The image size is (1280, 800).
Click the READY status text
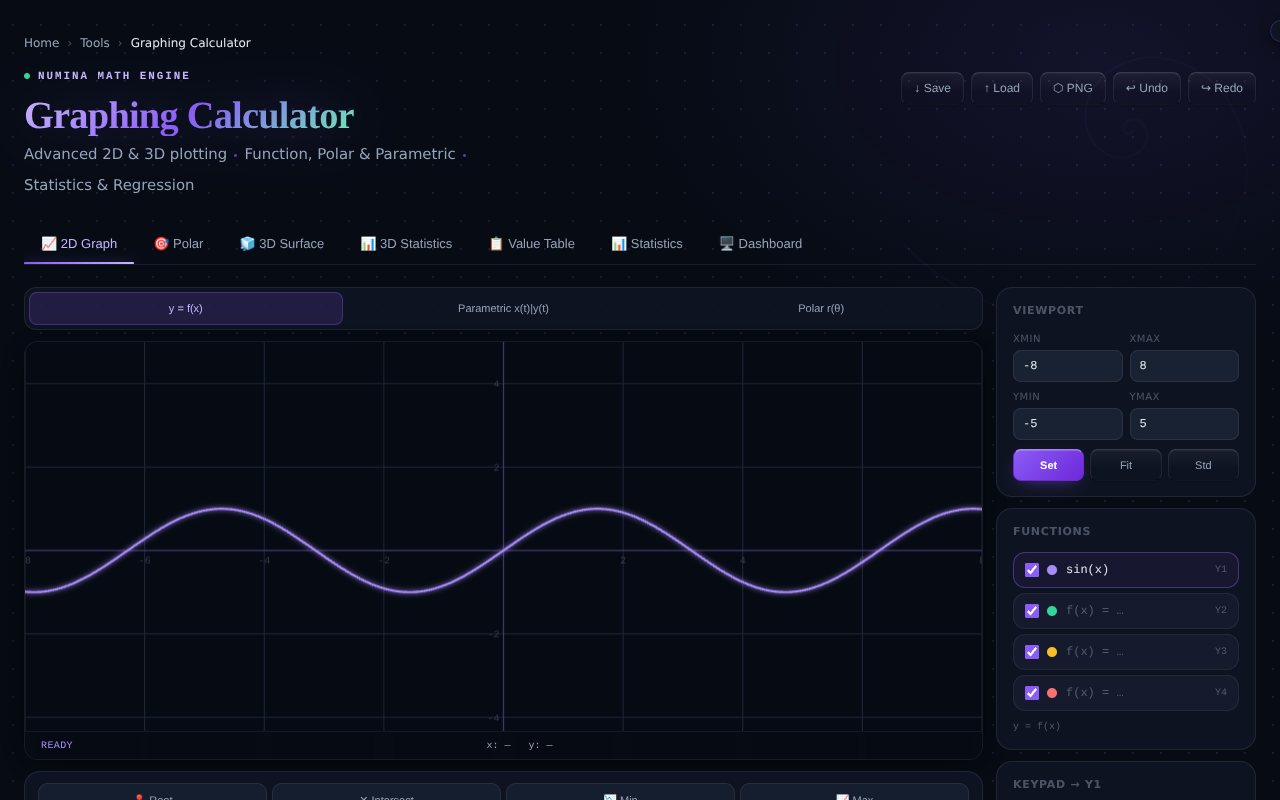coord(57,745)
